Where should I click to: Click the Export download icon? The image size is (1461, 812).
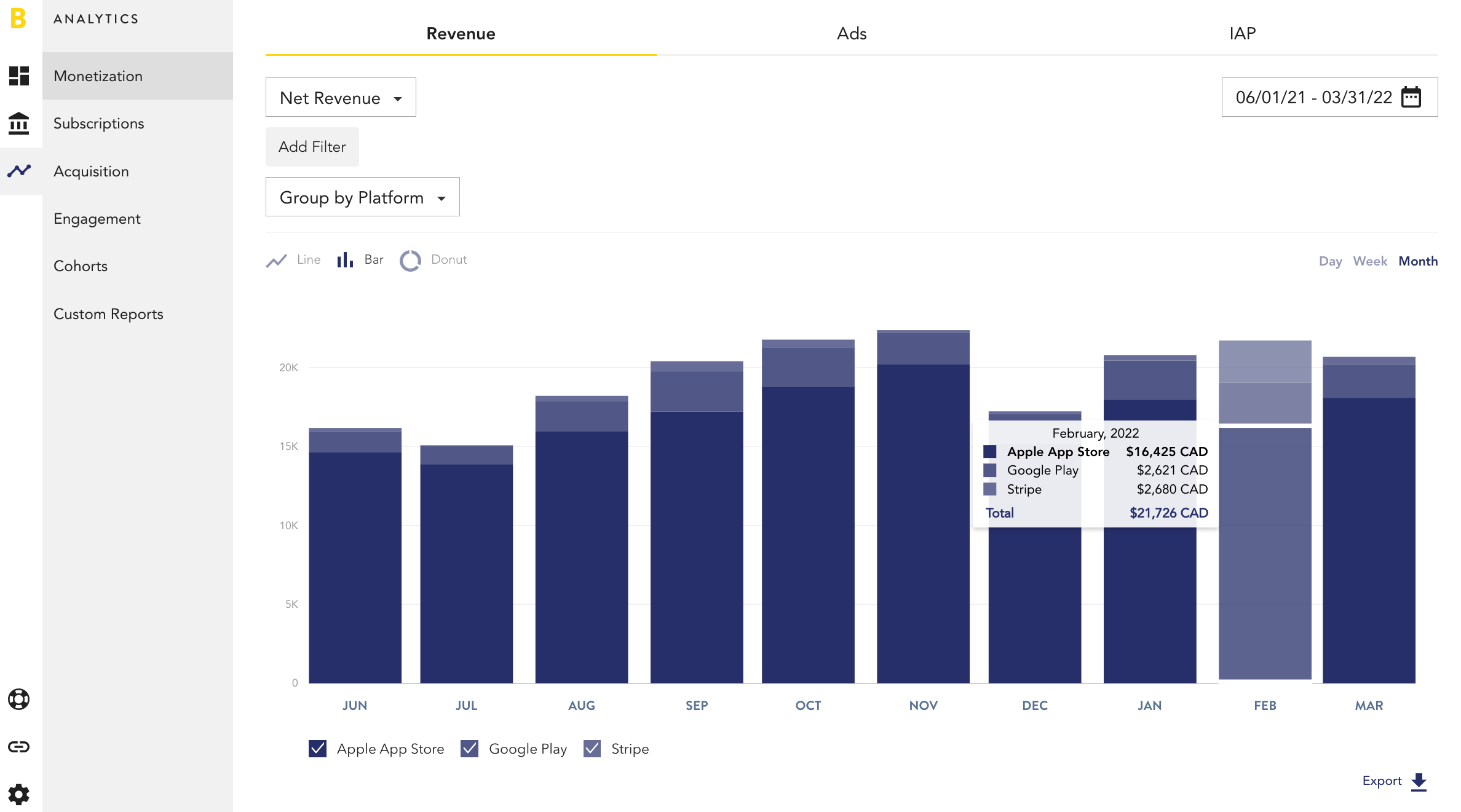click(x=1419, y=782)
